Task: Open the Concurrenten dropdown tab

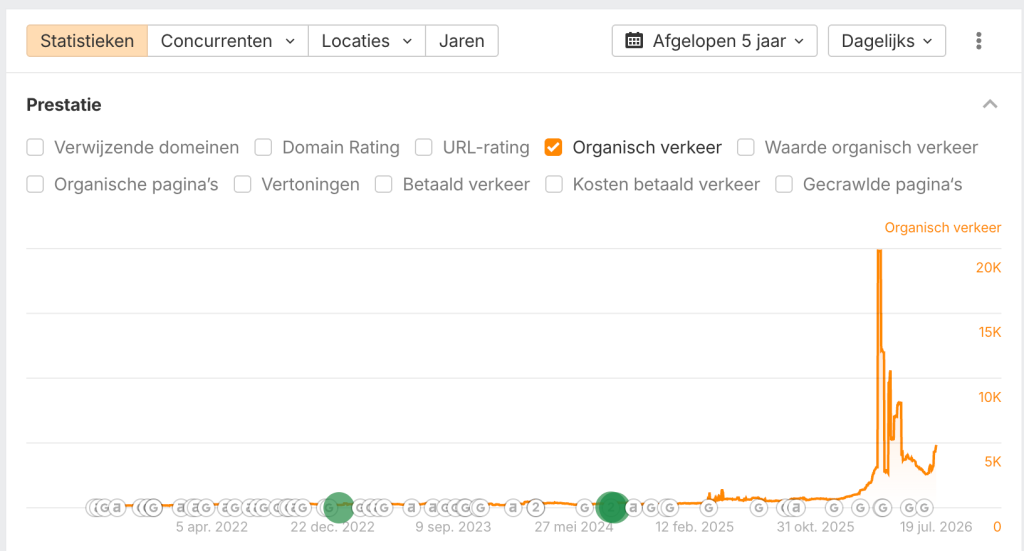Action: coord(228,40)
